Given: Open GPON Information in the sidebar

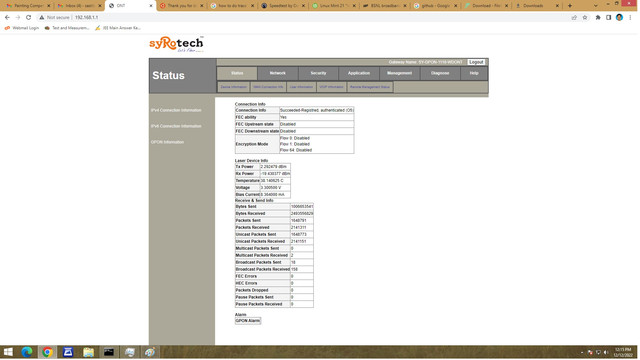Looking at the screenshot, I should coord(167,142).
